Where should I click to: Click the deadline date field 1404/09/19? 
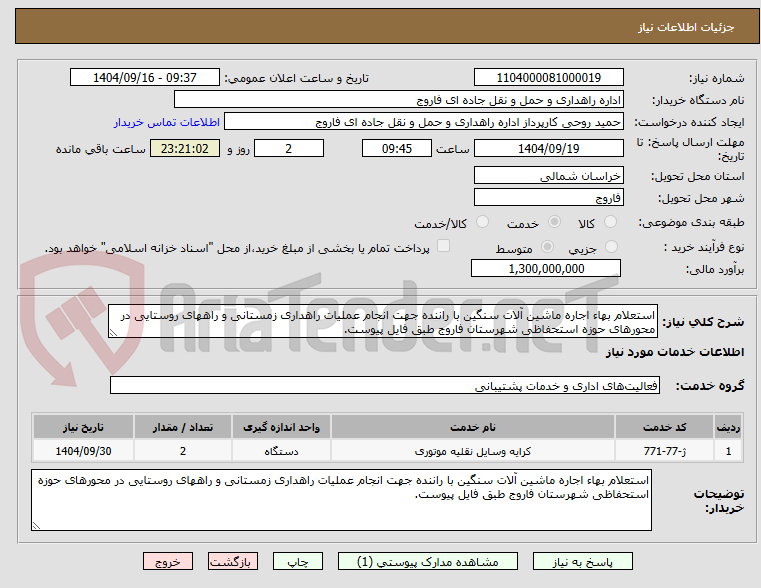pos(548,148)
